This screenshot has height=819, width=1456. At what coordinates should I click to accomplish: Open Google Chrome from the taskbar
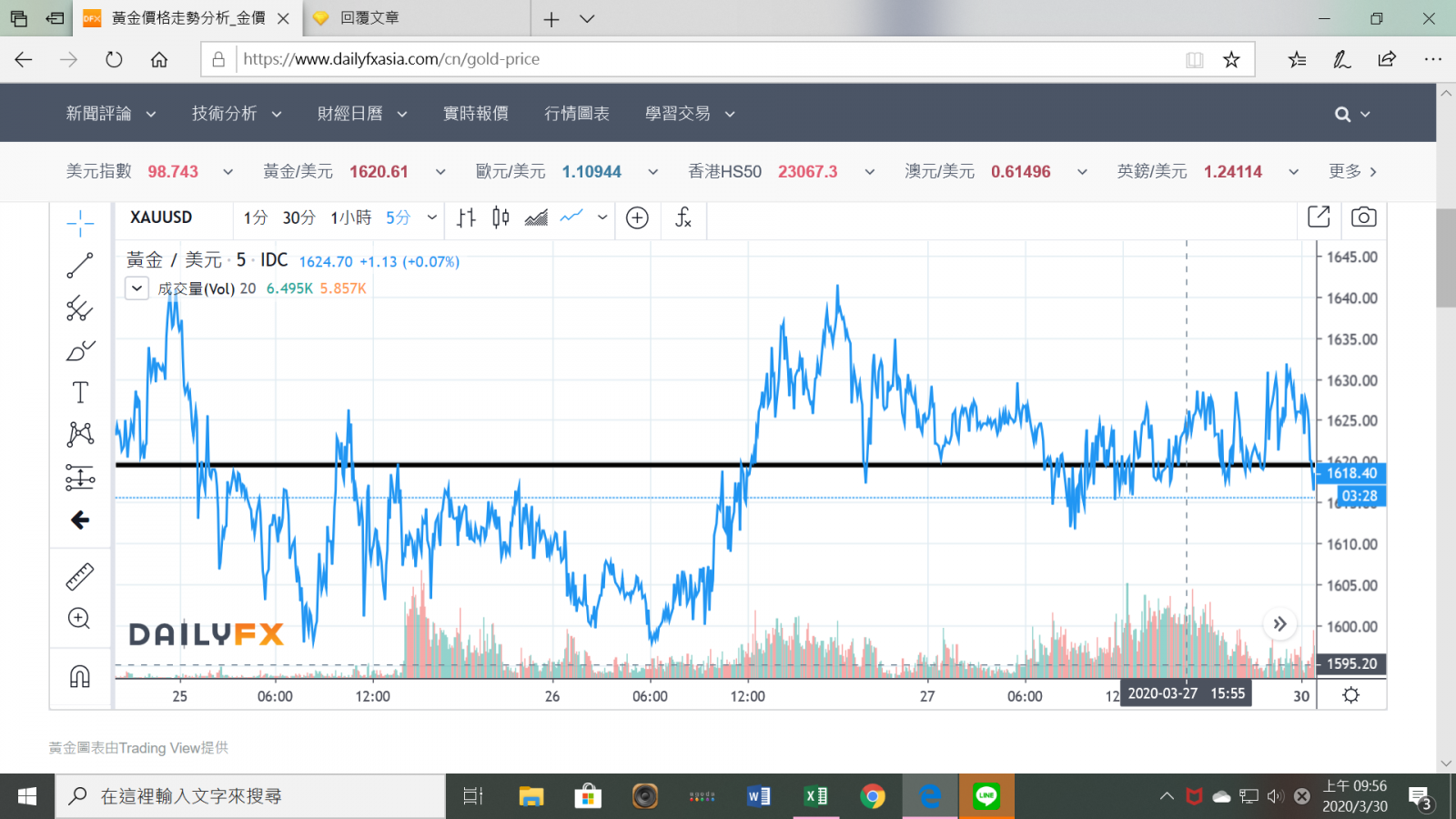click(x=872, y=796)
